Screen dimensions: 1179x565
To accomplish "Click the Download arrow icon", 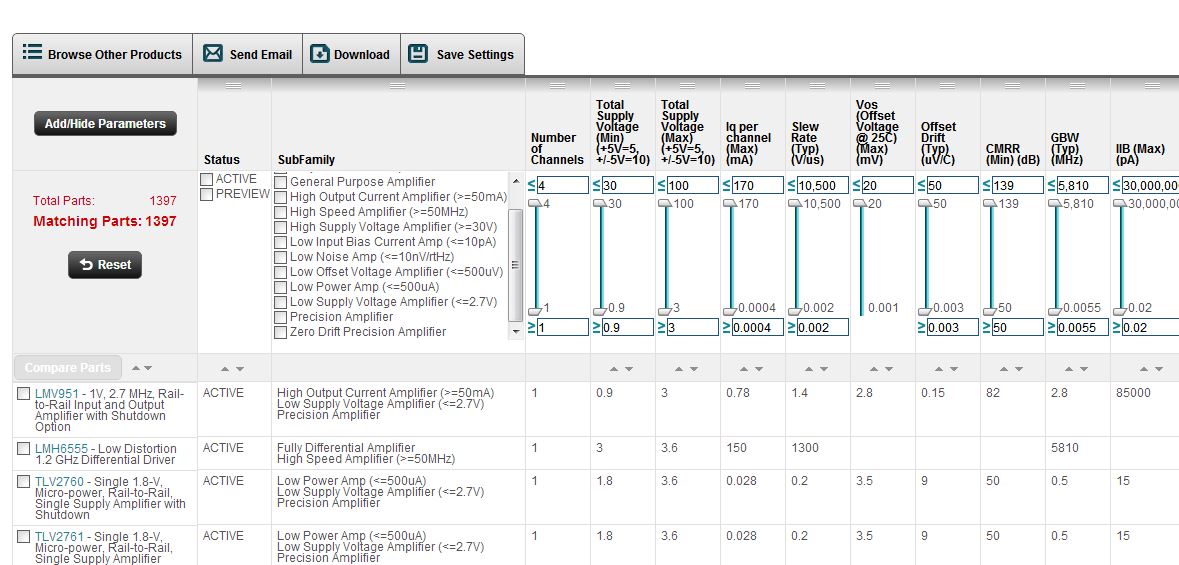I will click(x=320, y=53).
